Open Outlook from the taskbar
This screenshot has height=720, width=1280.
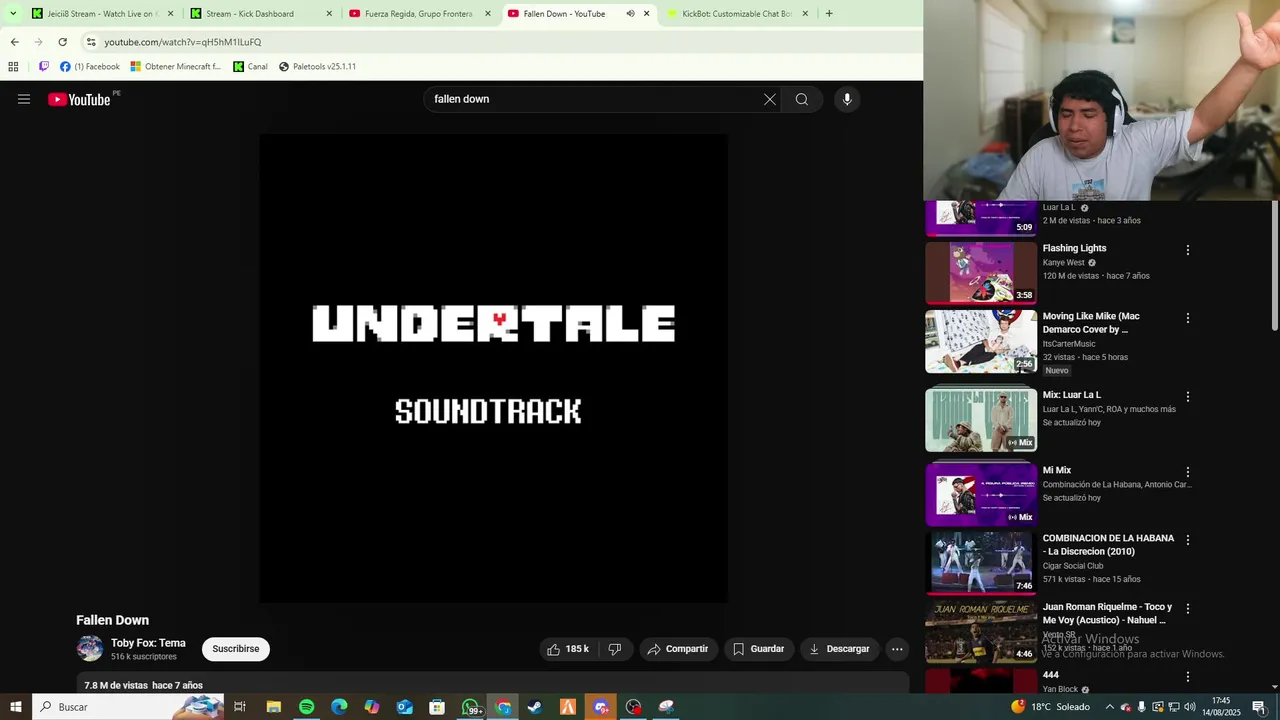tap(404, 707)
